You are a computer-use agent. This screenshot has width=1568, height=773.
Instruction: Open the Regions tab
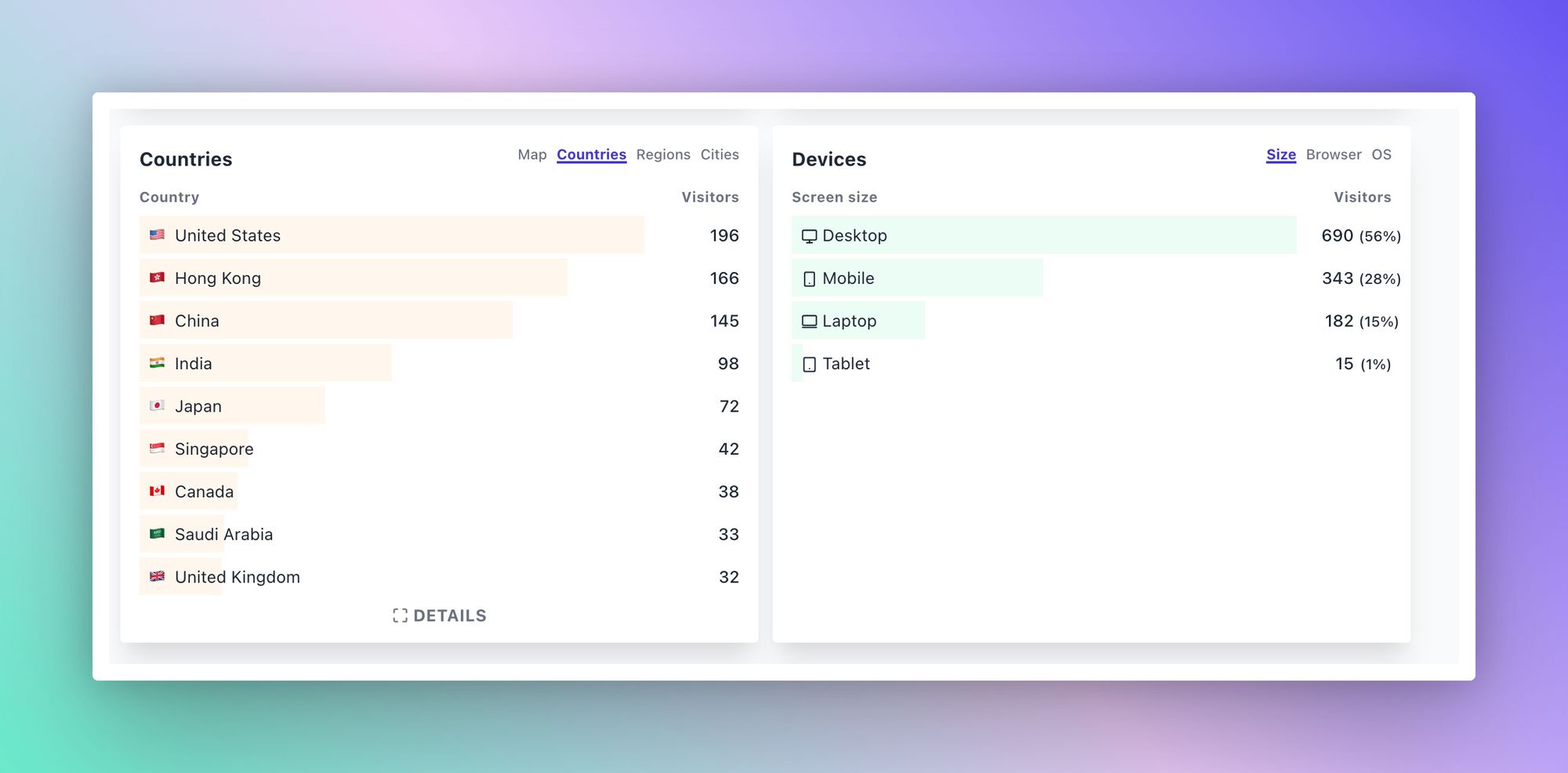(663, 154)
